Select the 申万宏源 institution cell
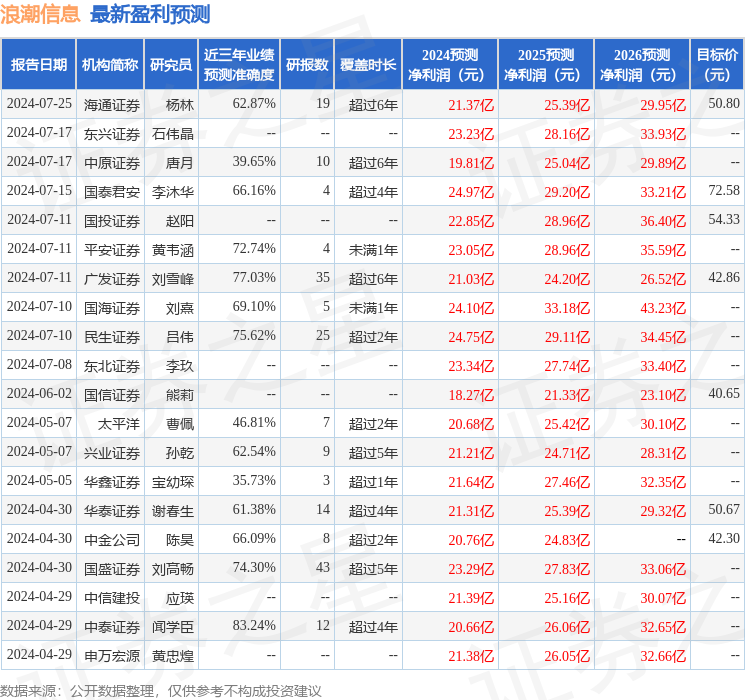 tap(112, 656)
